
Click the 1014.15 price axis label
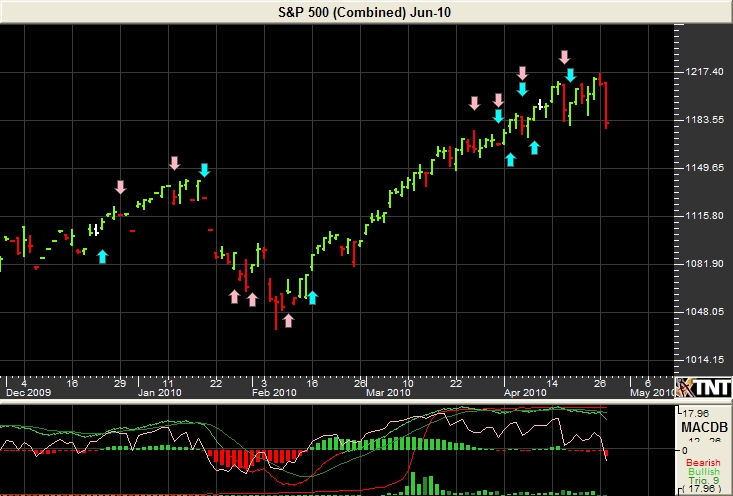tap(704, 359)
